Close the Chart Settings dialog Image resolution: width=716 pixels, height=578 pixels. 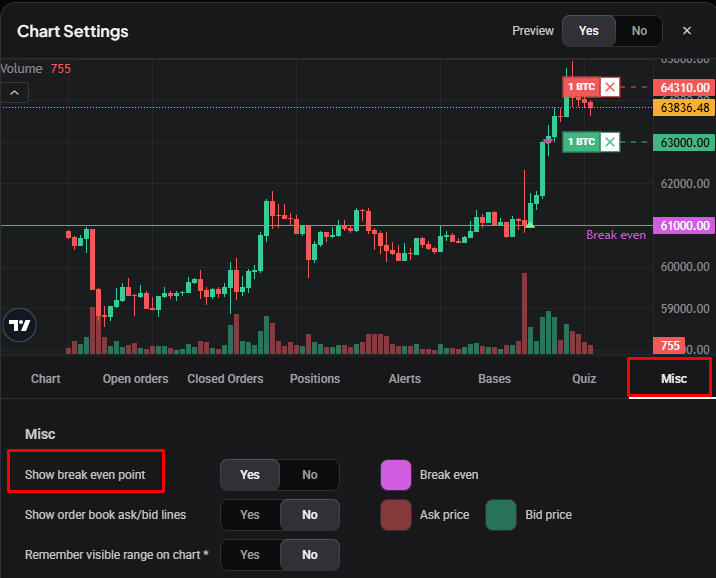686,31
